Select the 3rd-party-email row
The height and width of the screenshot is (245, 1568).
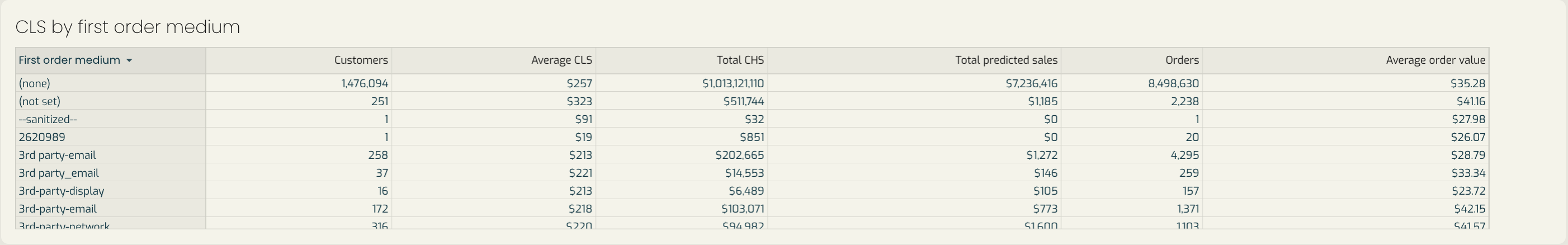click(752, 209)
